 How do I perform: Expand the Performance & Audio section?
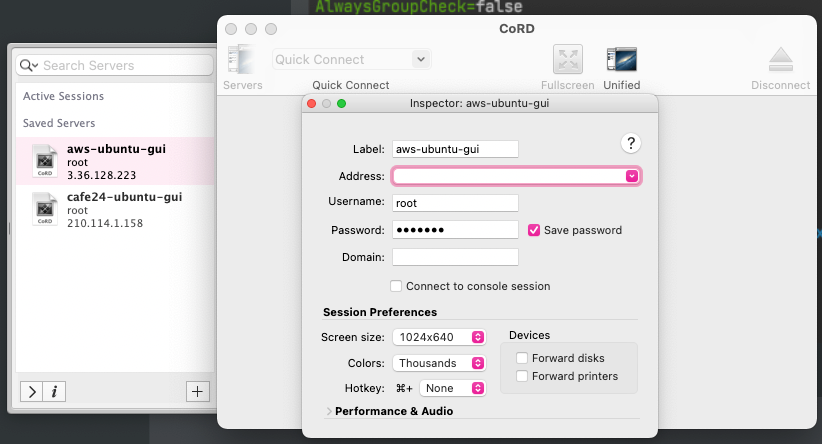[329, 411]
